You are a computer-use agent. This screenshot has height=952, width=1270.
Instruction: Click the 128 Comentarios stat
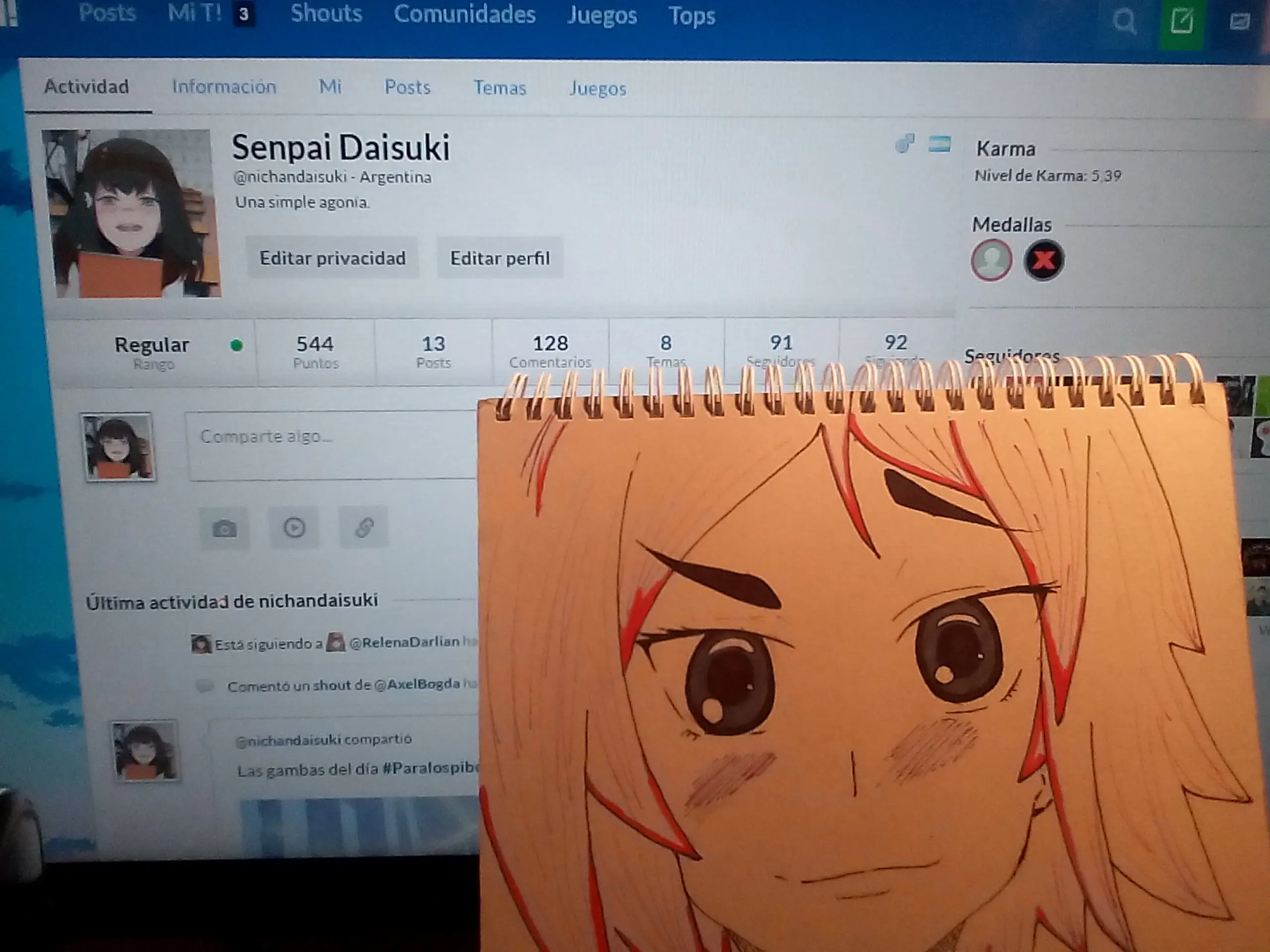point(550,352)
